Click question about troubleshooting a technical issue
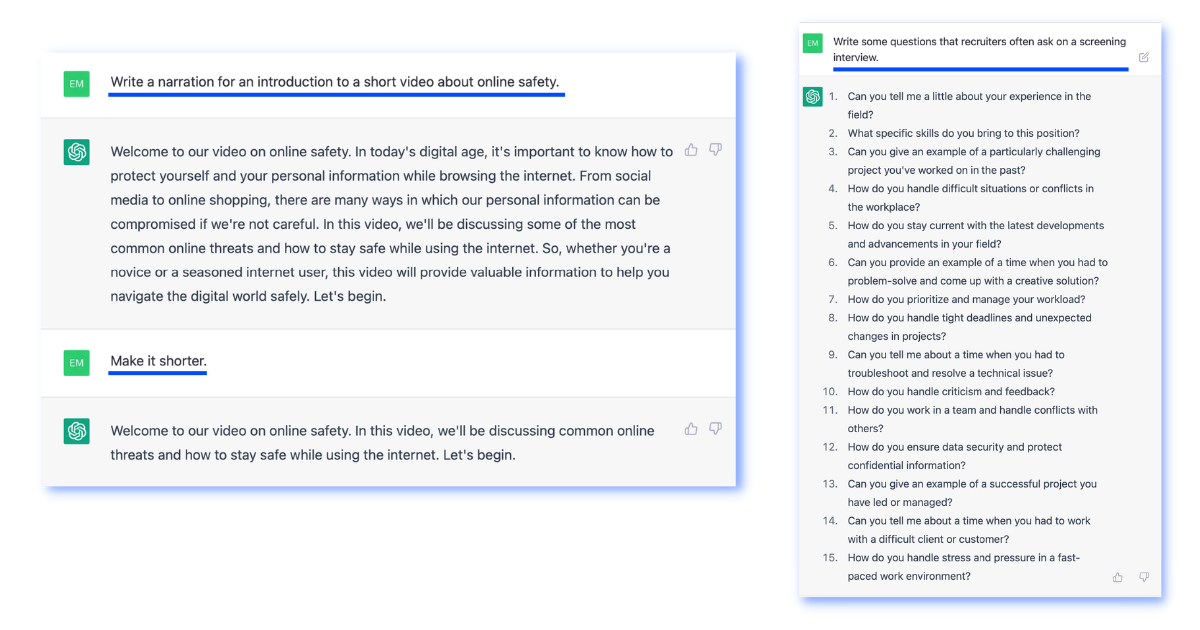Image resolution: width=1200 pixels, height=630 pixels. pos(956,364)
